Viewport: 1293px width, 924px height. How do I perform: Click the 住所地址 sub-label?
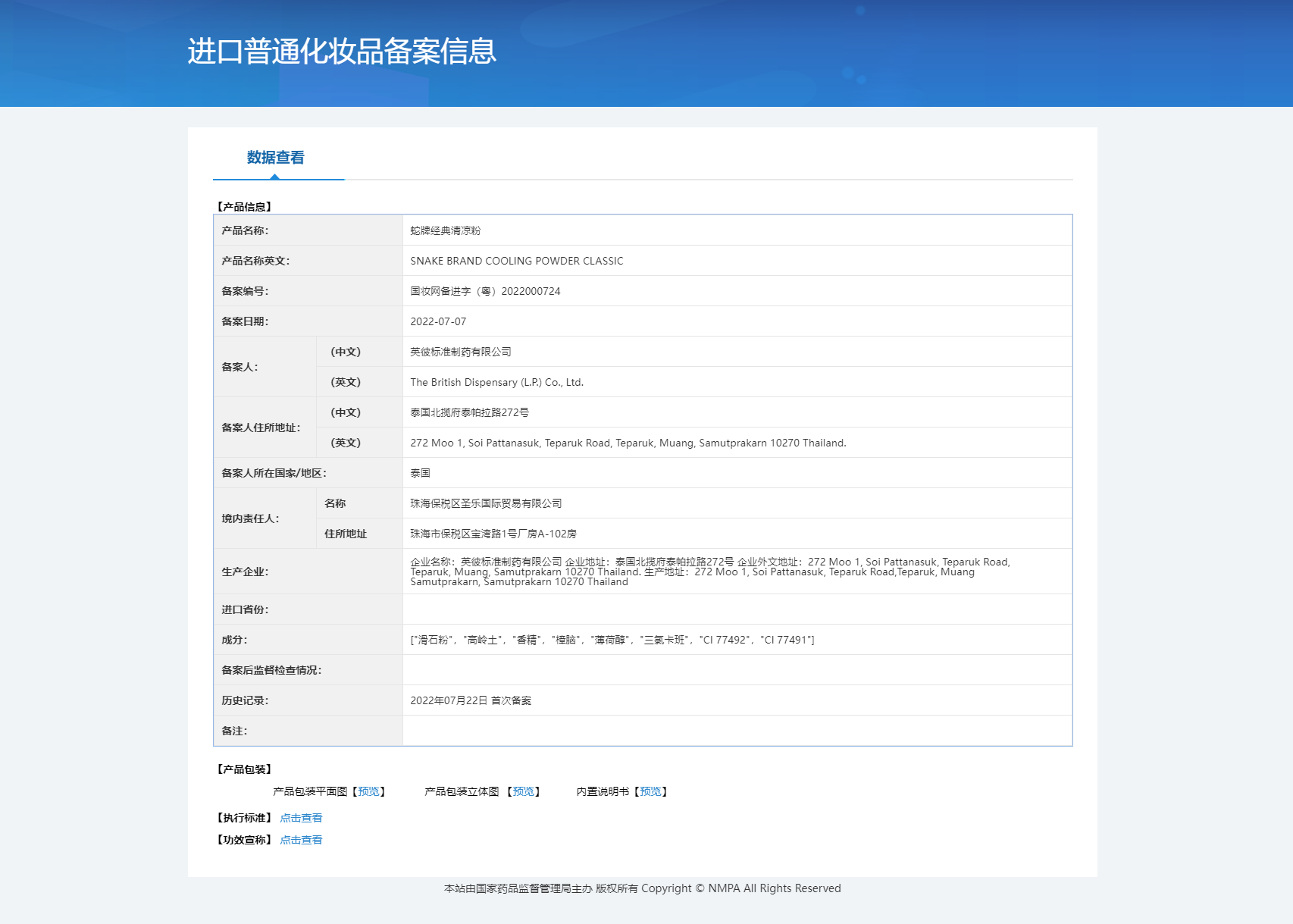[346, 534]
